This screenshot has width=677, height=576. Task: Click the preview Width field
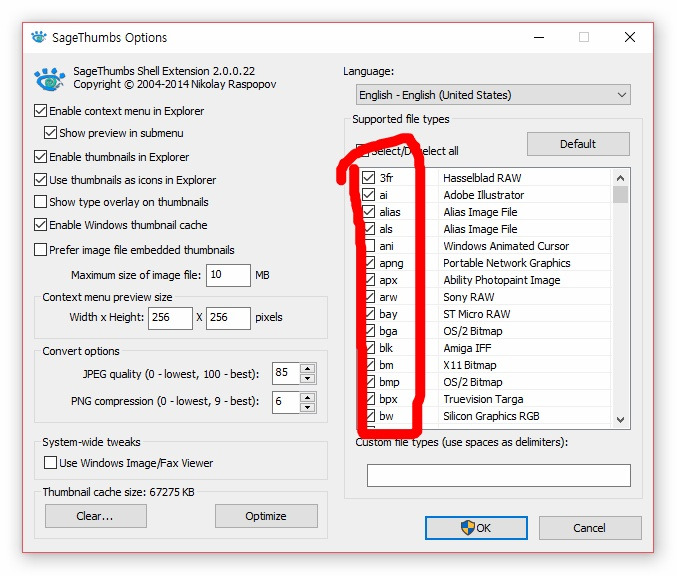171,318
